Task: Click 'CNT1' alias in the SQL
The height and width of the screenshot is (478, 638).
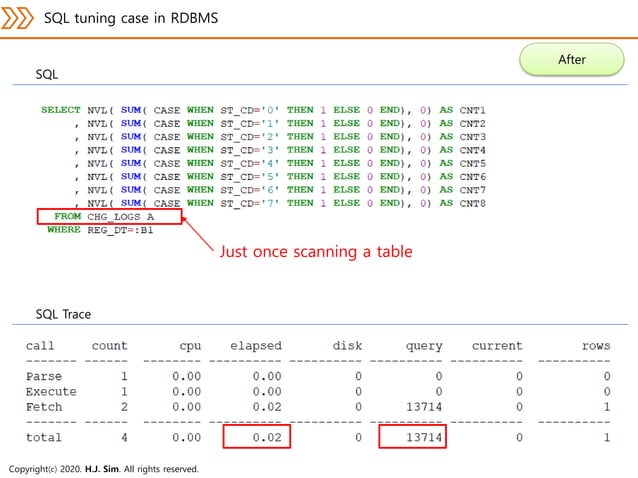Action: pyautogui.click(x=472, y=110)
